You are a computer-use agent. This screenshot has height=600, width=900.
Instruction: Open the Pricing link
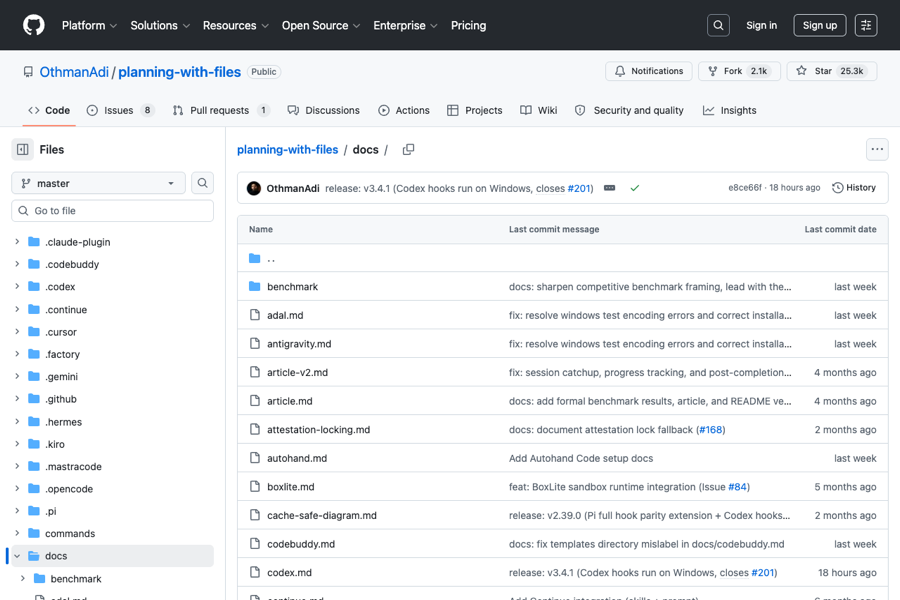468,25
